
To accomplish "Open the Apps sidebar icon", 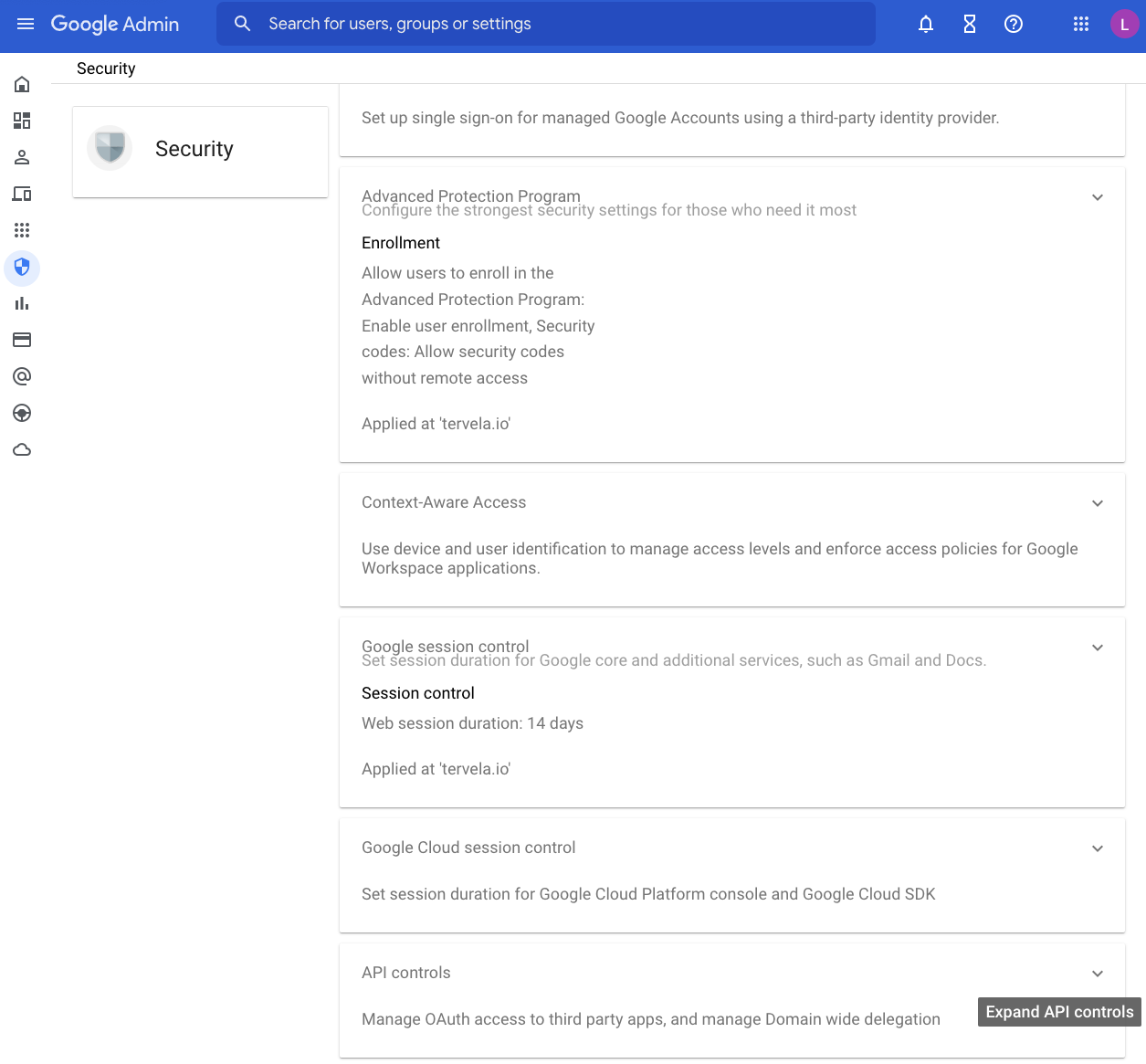I will [x=22, y=230].
